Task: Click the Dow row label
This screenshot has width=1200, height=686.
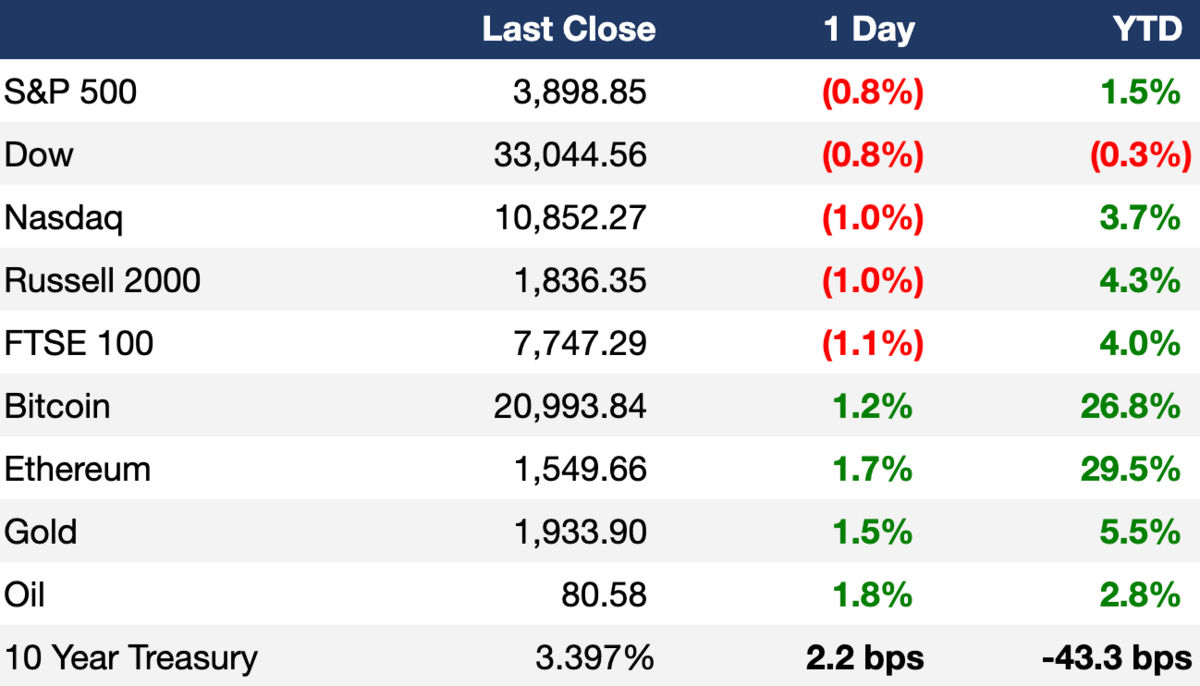Action: (x=39, y=155)
